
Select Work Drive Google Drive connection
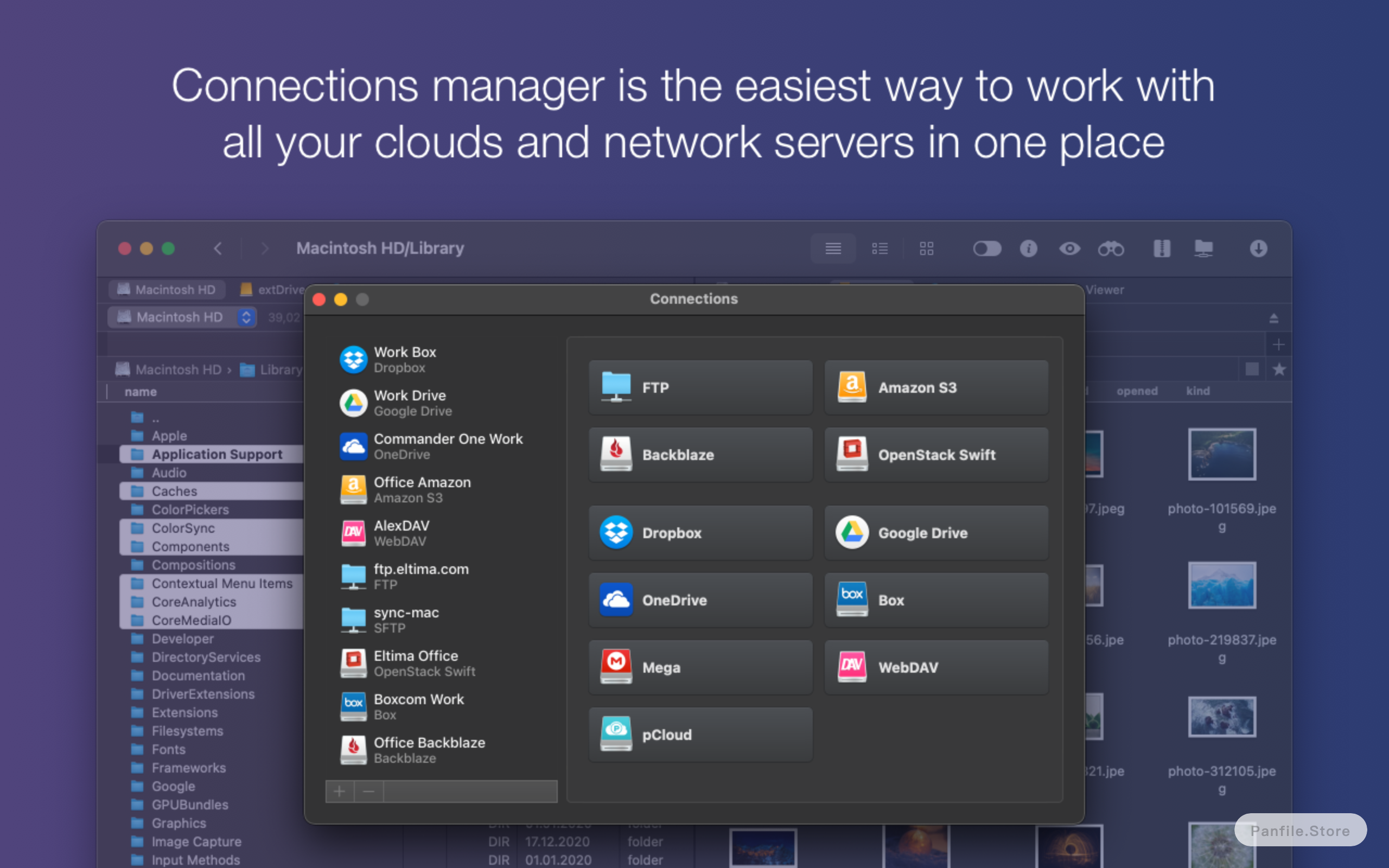point(441,403)
